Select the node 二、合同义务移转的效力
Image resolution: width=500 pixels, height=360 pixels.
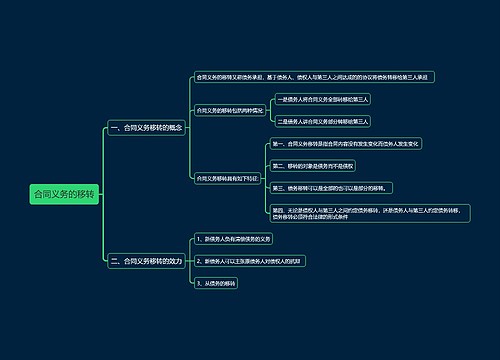tap(146, 261)
